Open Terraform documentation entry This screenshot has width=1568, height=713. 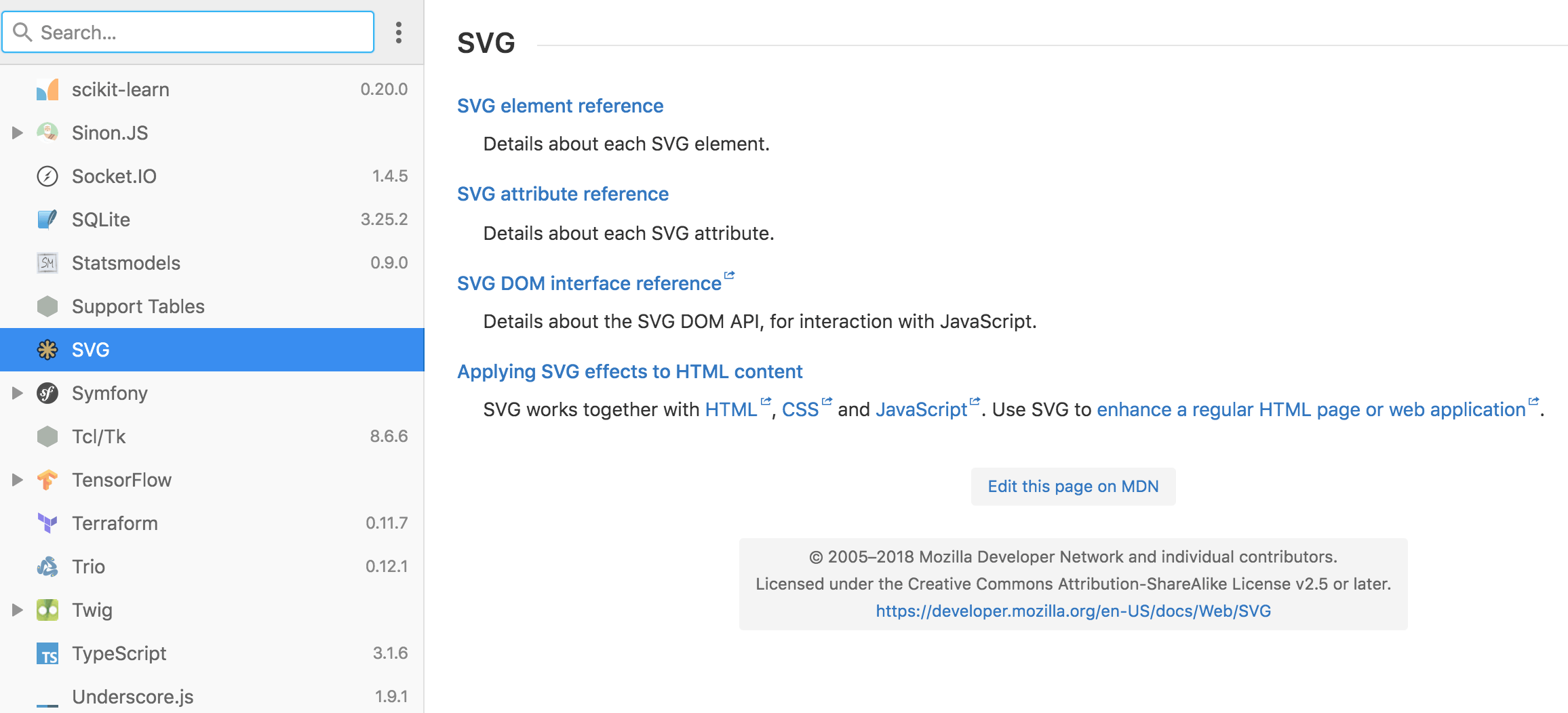(x=212, y=523)
